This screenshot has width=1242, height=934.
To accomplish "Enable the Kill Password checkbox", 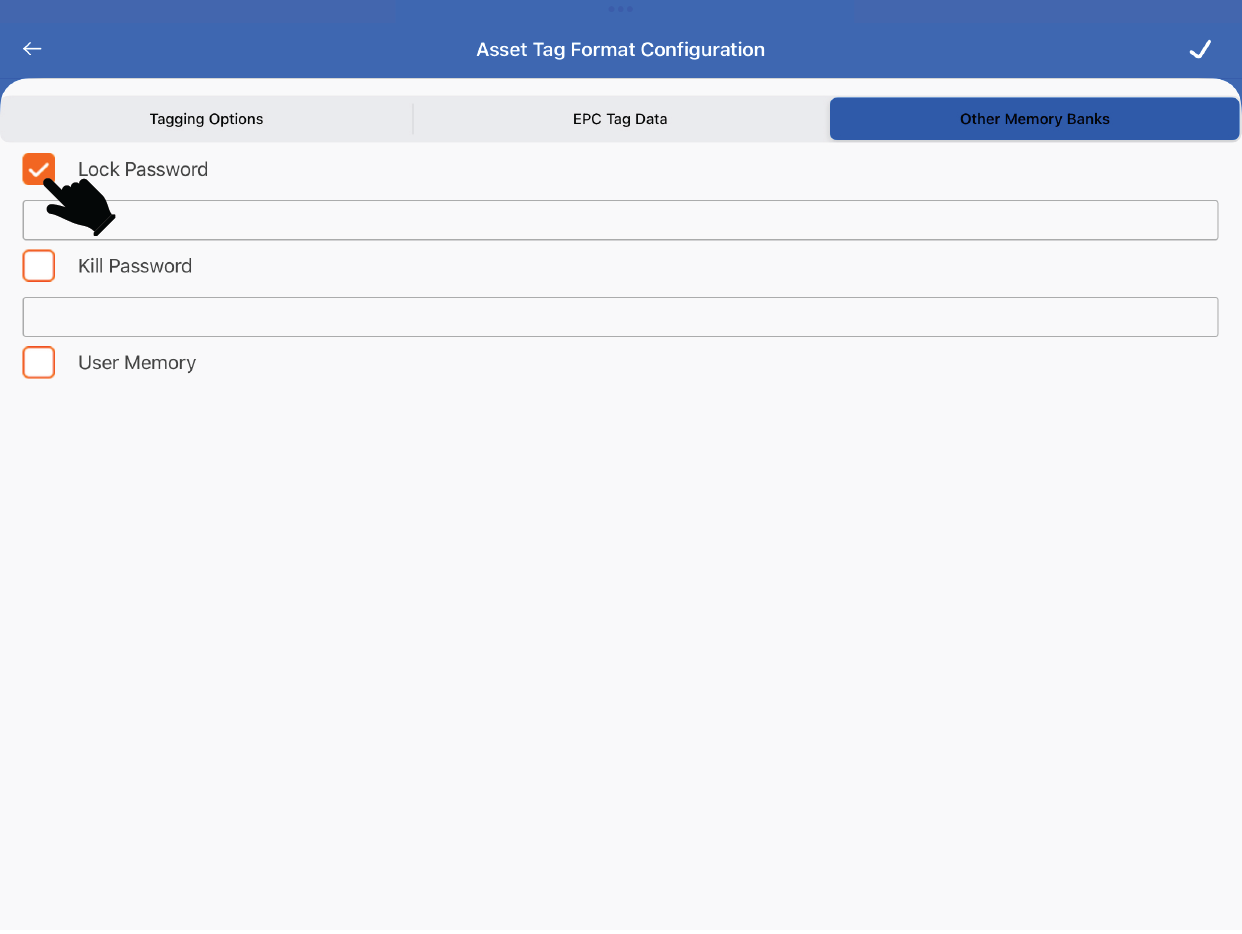I will pos(38,266).
